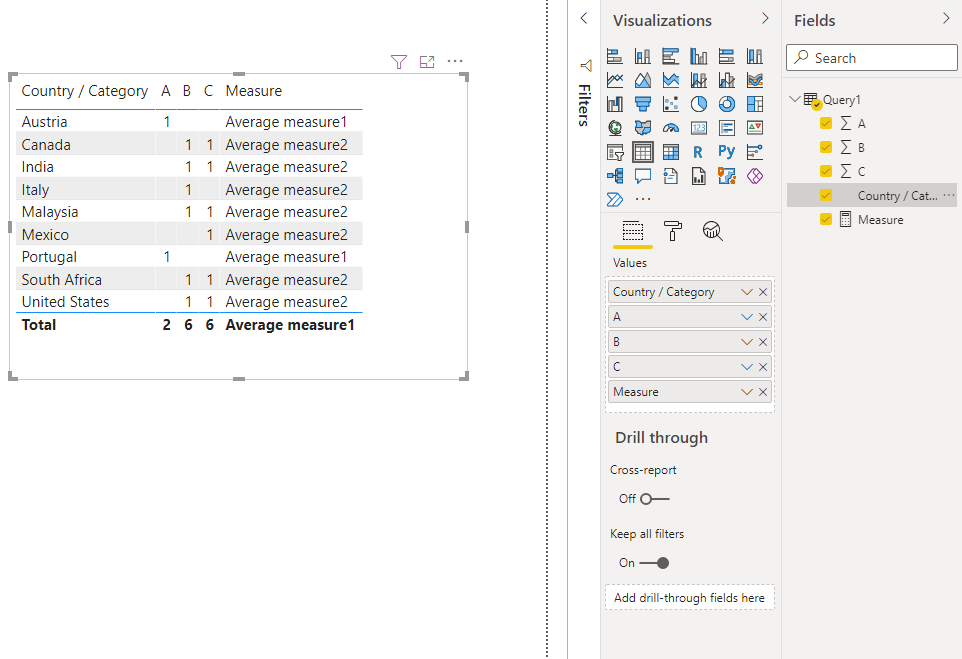Collapse the Fields pane
This screenshot has width=962, height=659.
tap(946, 18)
